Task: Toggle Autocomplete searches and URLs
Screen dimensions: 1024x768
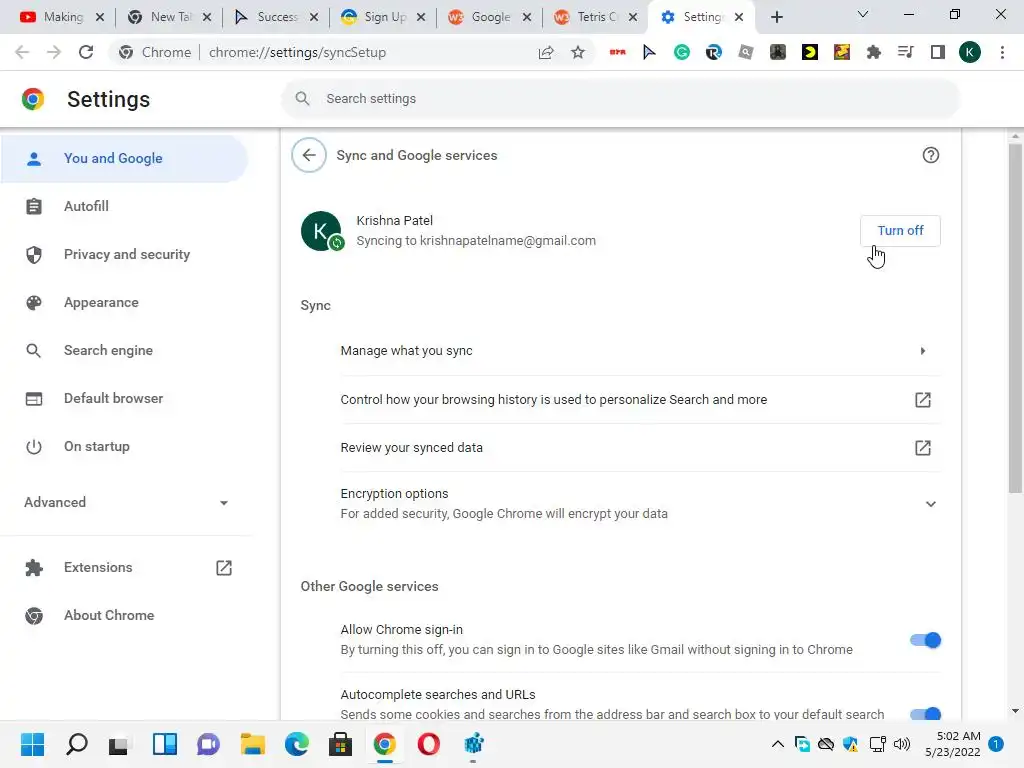Action: pos(925,714)
